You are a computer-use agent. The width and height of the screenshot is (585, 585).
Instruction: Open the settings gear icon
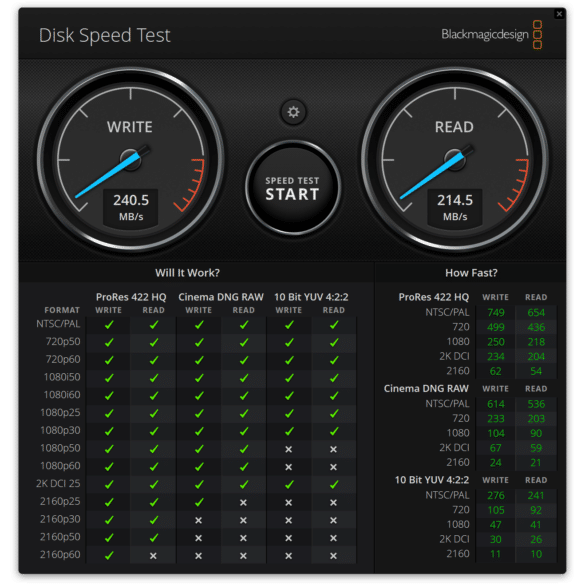click(293, 112)
